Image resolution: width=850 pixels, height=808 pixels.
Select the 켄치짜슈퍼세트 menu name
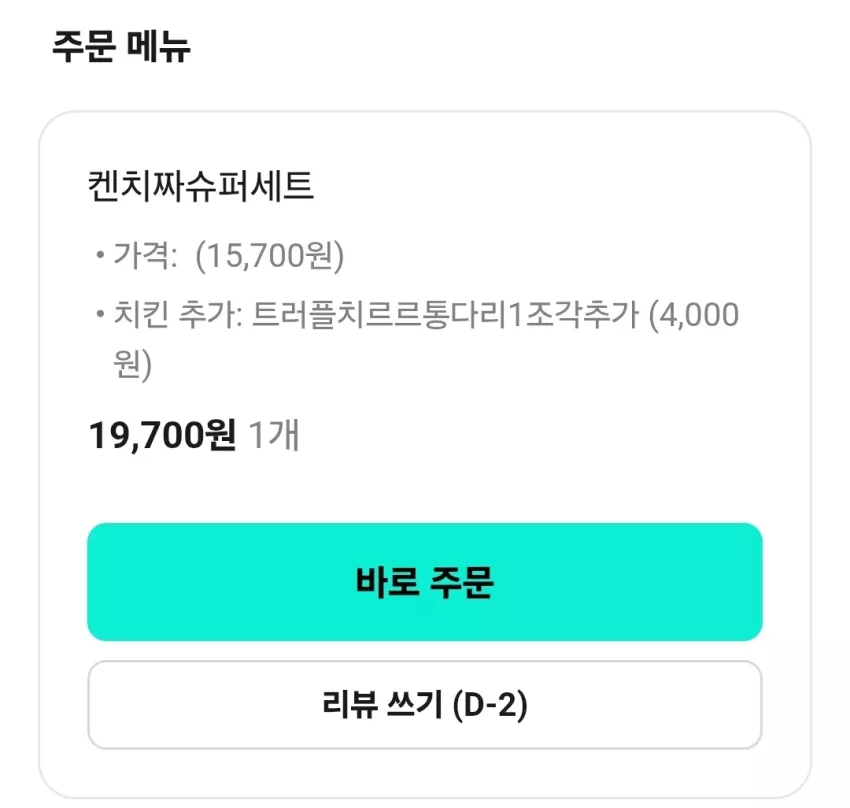(x=201, y=186)
